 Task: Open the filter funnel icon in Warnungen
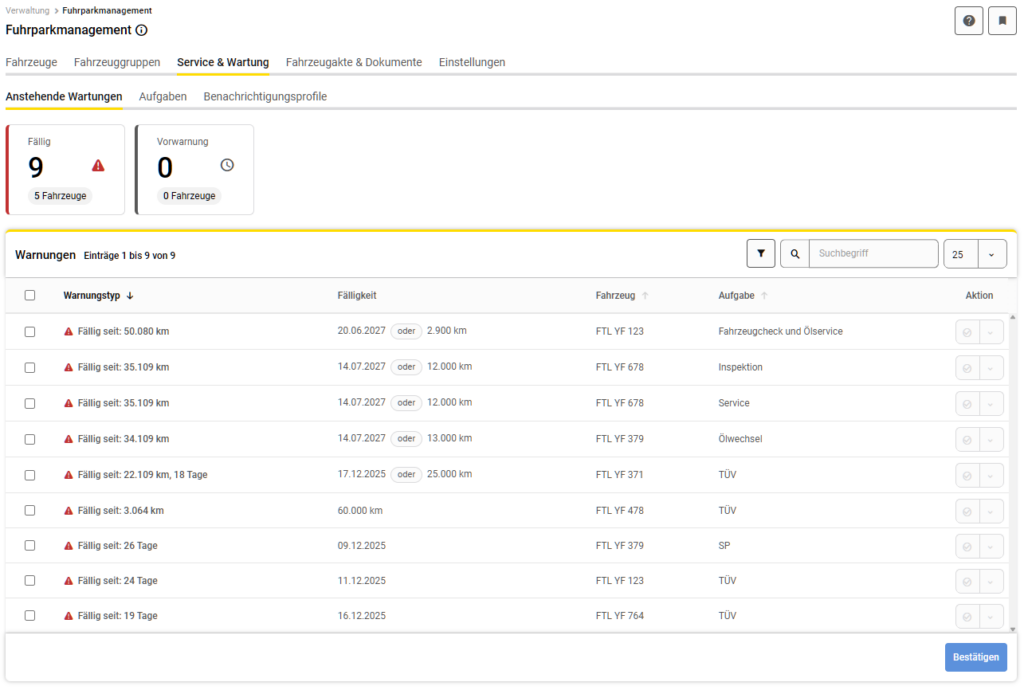pyautogui.click(x=761, y=254)
